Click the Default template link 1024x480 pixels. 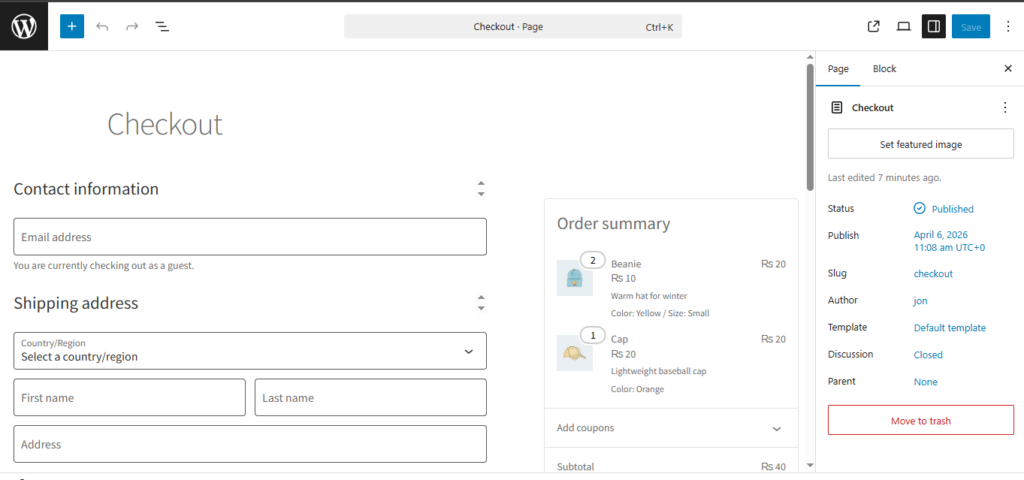pos(949,328)
